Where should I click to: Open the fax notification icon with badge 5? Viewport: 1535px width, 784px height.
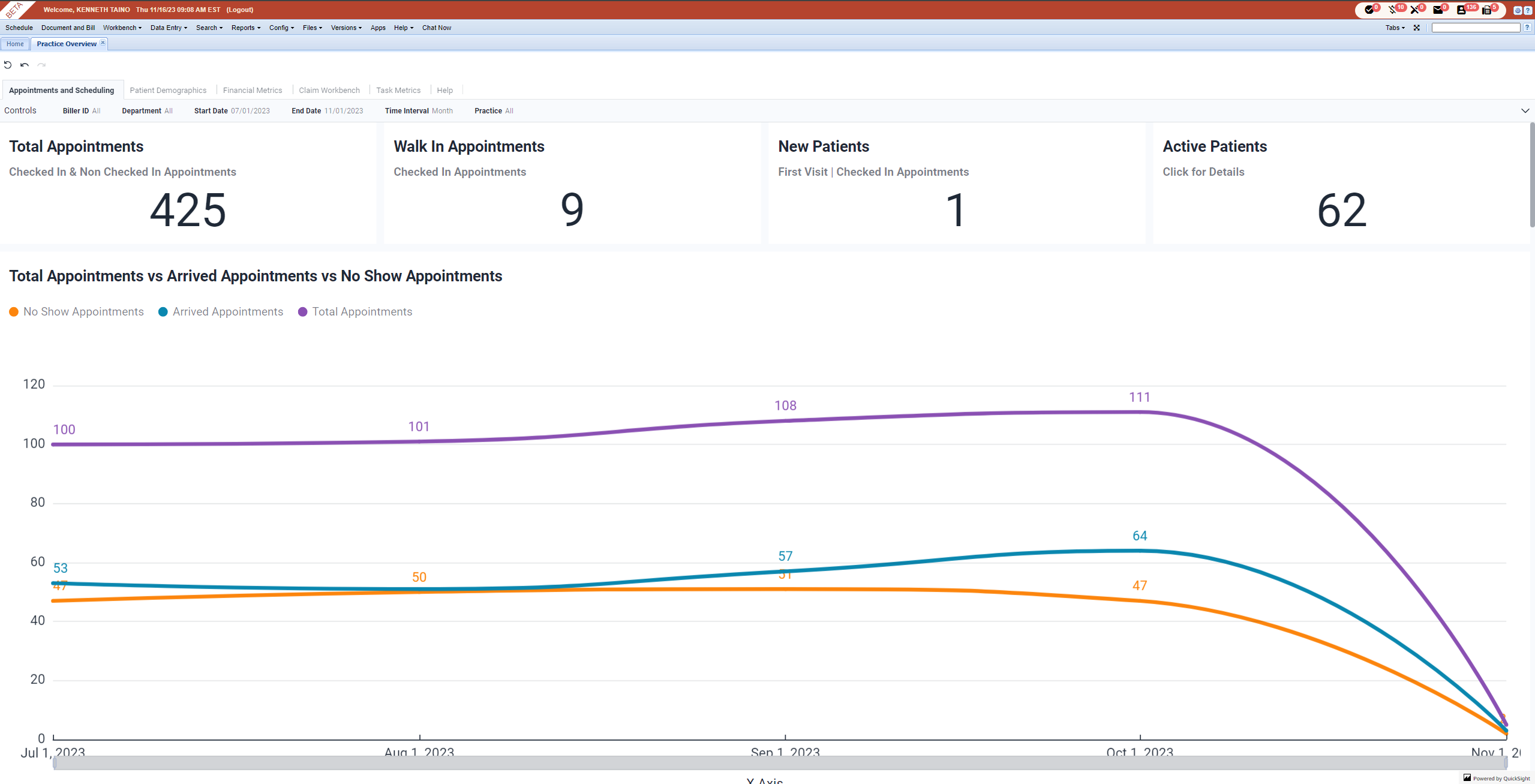1486,10
